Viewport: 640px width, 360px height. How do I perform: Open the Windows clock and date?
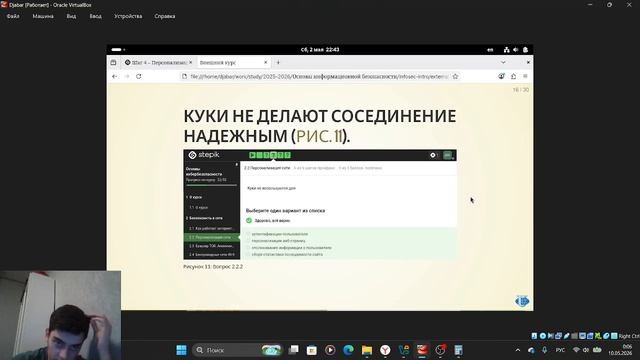(620, 350)
